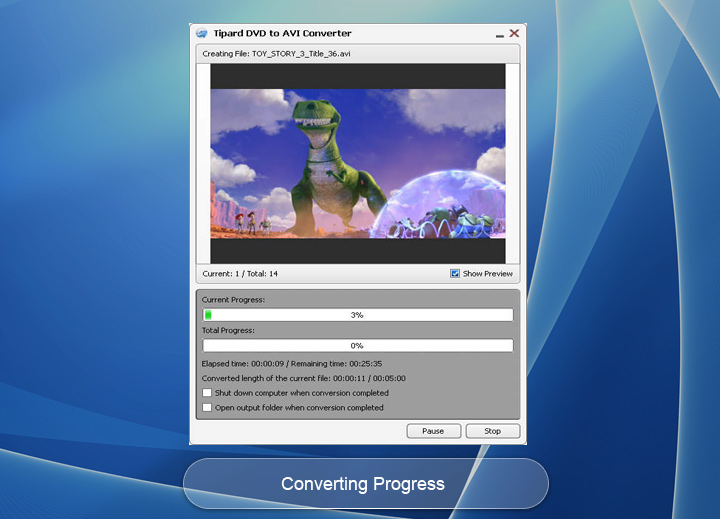This screenshot has height=519, width=720.
Task: Click the Toy Story video preview
Action: [x=358, y=164]
